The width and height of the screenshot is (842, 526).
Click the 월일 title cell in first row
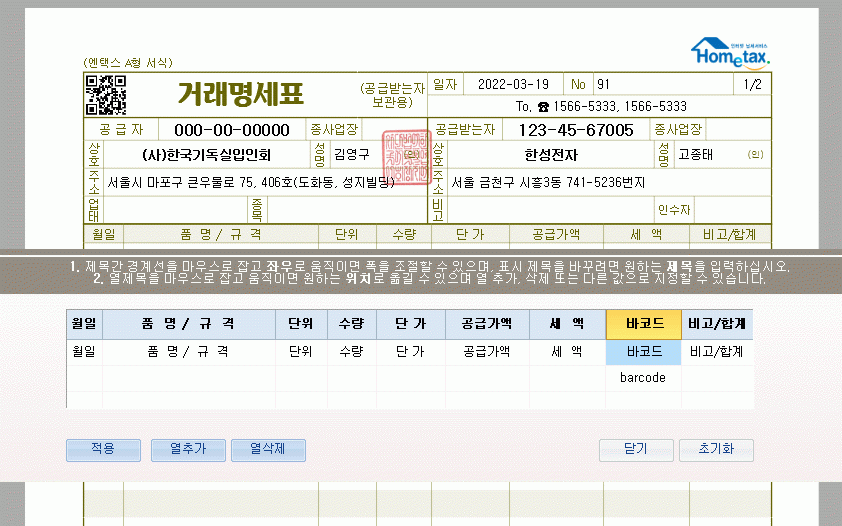[84, 352]
